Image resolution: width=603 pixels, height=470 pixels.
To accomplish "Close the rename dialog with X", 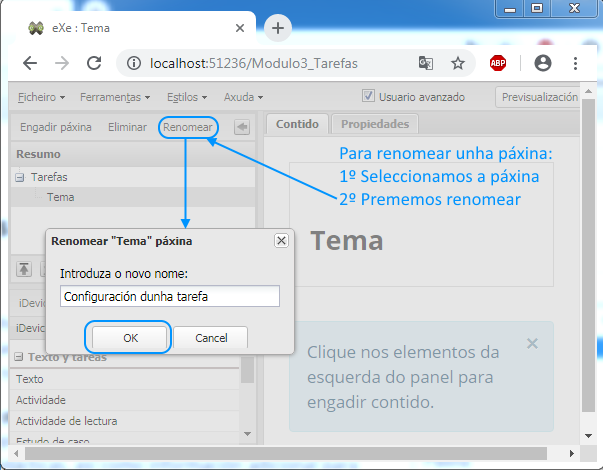I will pyautogui.click(x=281, y=241).
